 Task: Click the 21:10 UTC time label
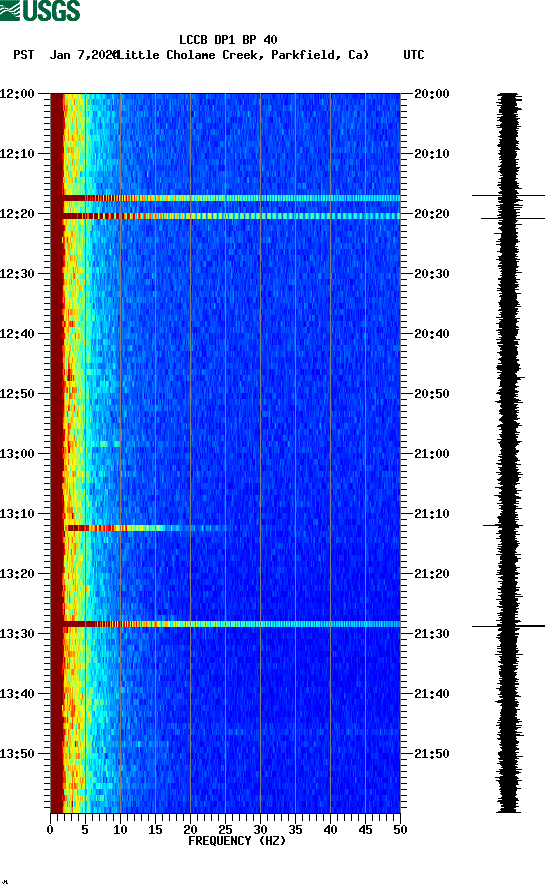(x=432, y=514)
